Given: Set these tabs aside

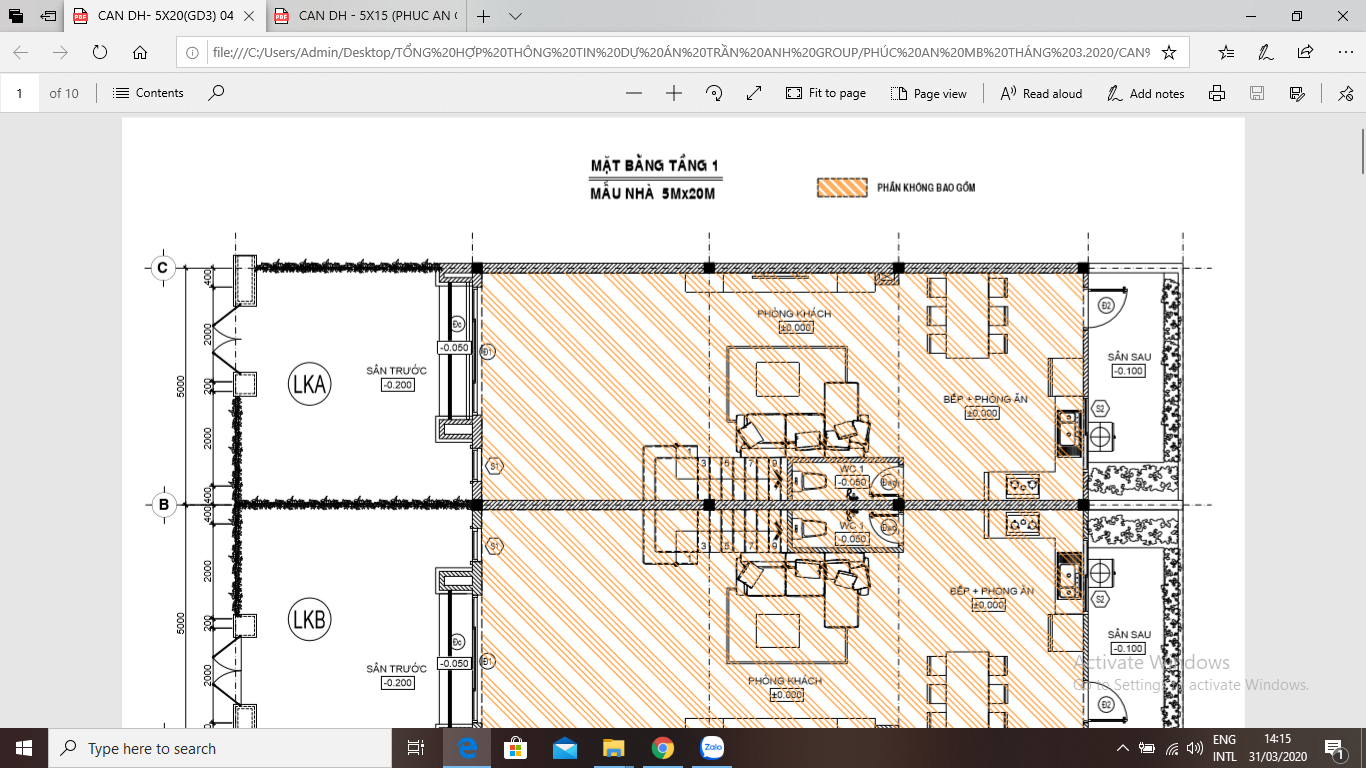Looking at the screenshot, I should pyautogui.click(x=48, y=16).
